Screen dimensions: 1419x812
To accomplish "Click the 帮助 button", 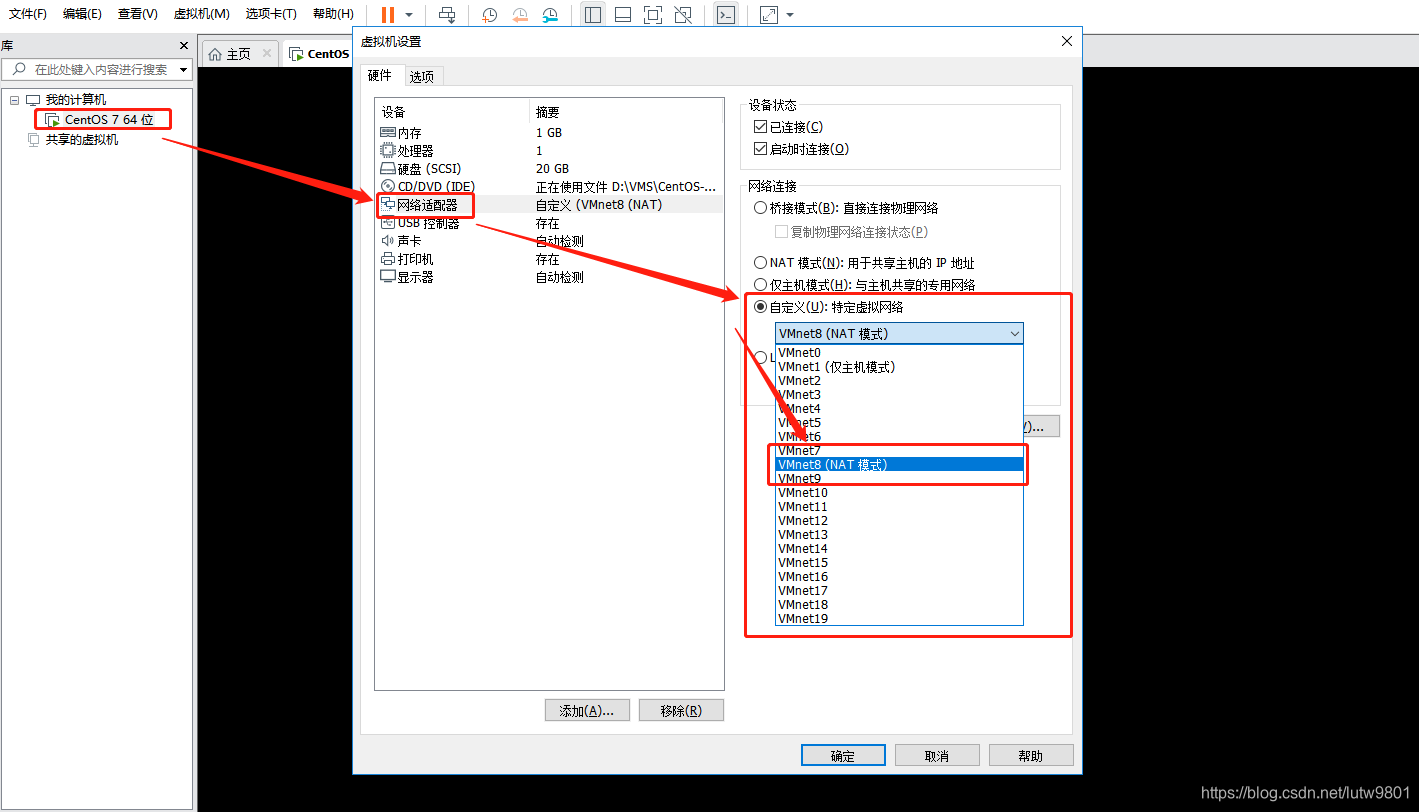I will pyautogui.click(x=1031, y=756).
